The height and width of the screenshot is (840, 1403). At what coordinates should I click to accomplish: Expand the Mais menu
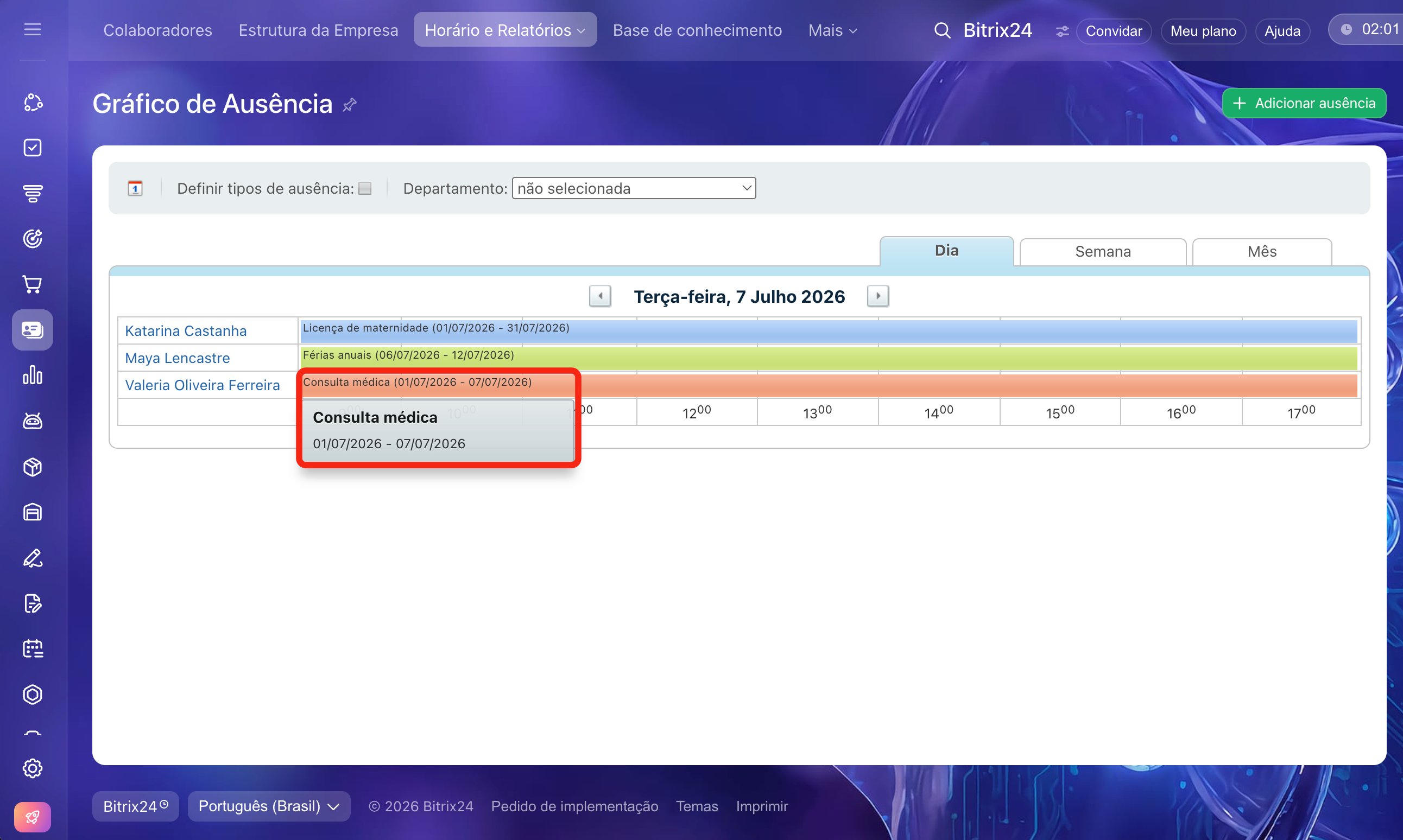[x=832, y=30]
